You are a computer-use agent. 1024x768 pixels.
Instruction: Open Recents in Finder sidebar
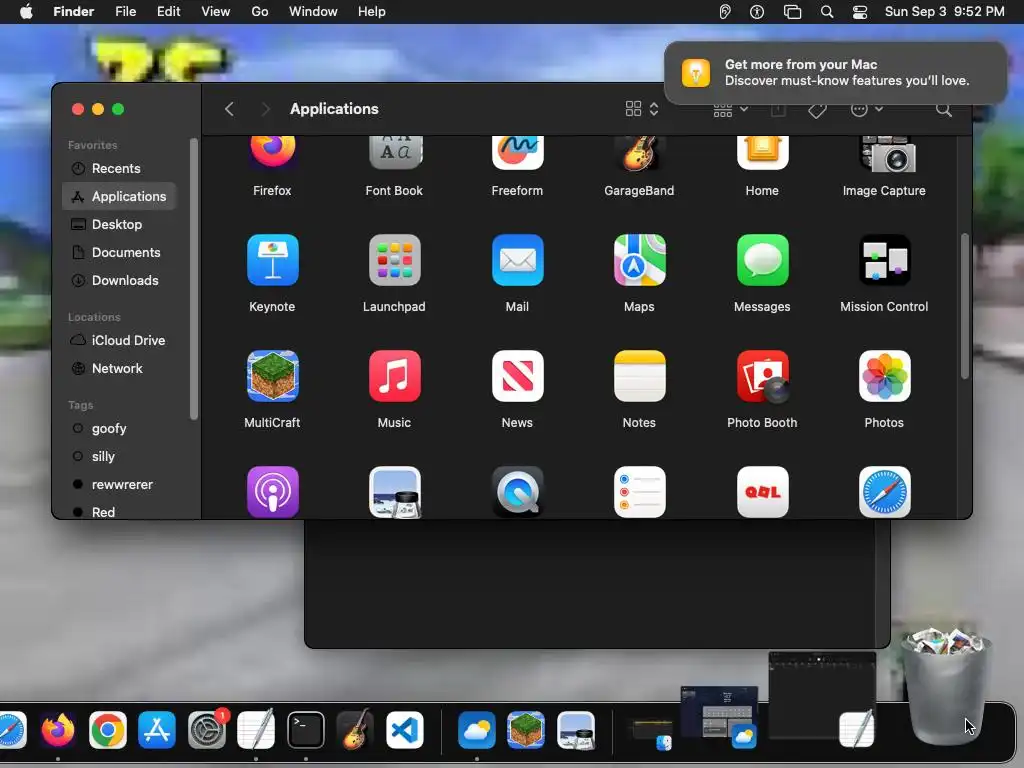click(x=119, y=168)
